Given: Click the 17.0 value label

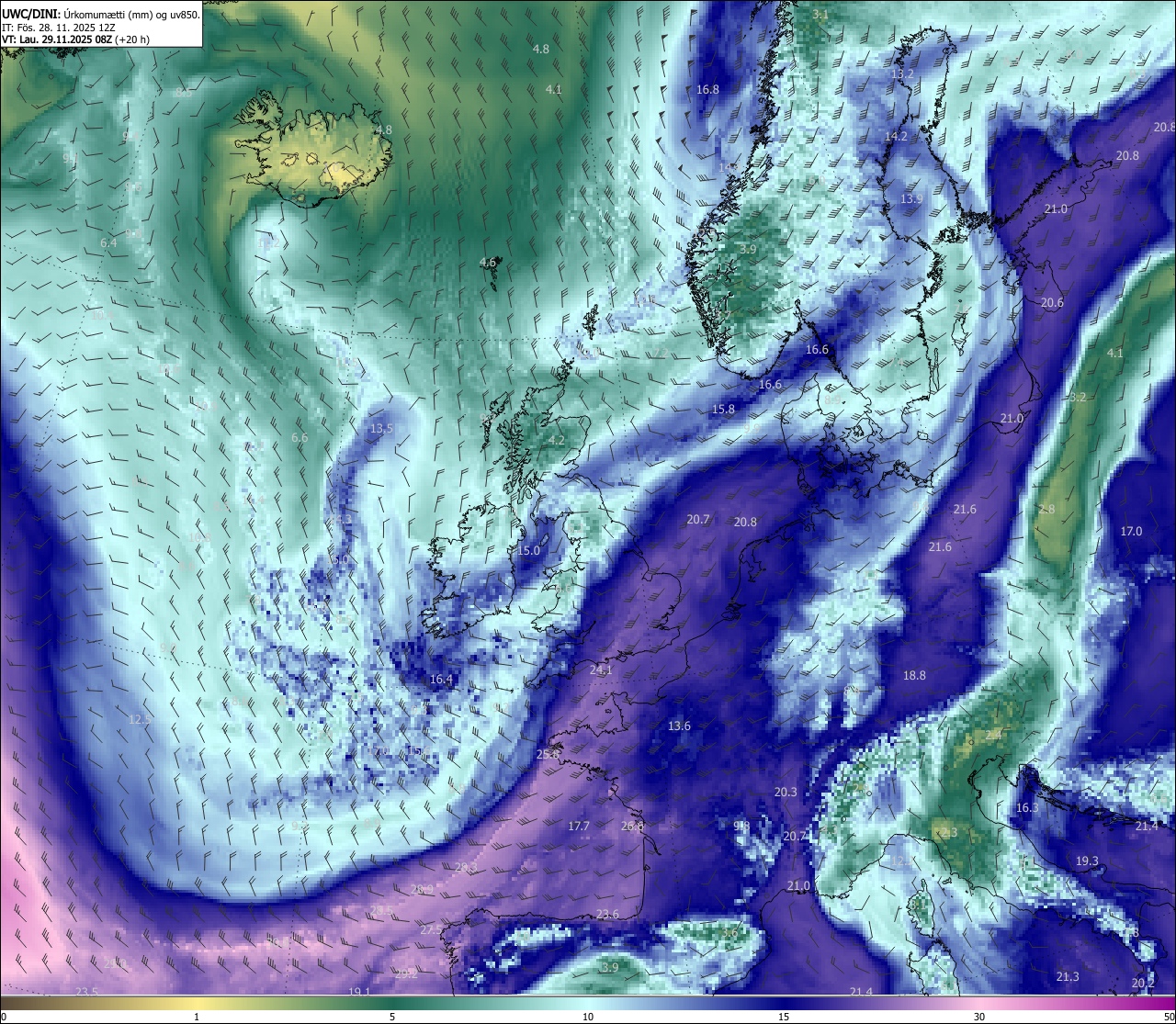Looking at the screenshot, I should (1131, 532).
